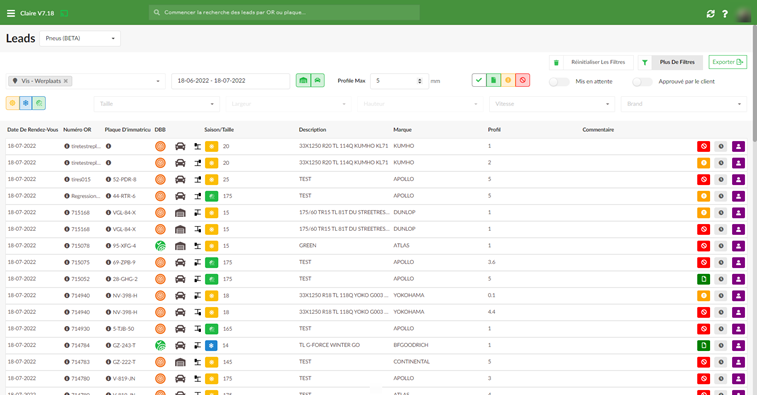The width and height of the screenshot is (757, 395).
Task: Click the Exporter button
Action: [x=728, y=62]
